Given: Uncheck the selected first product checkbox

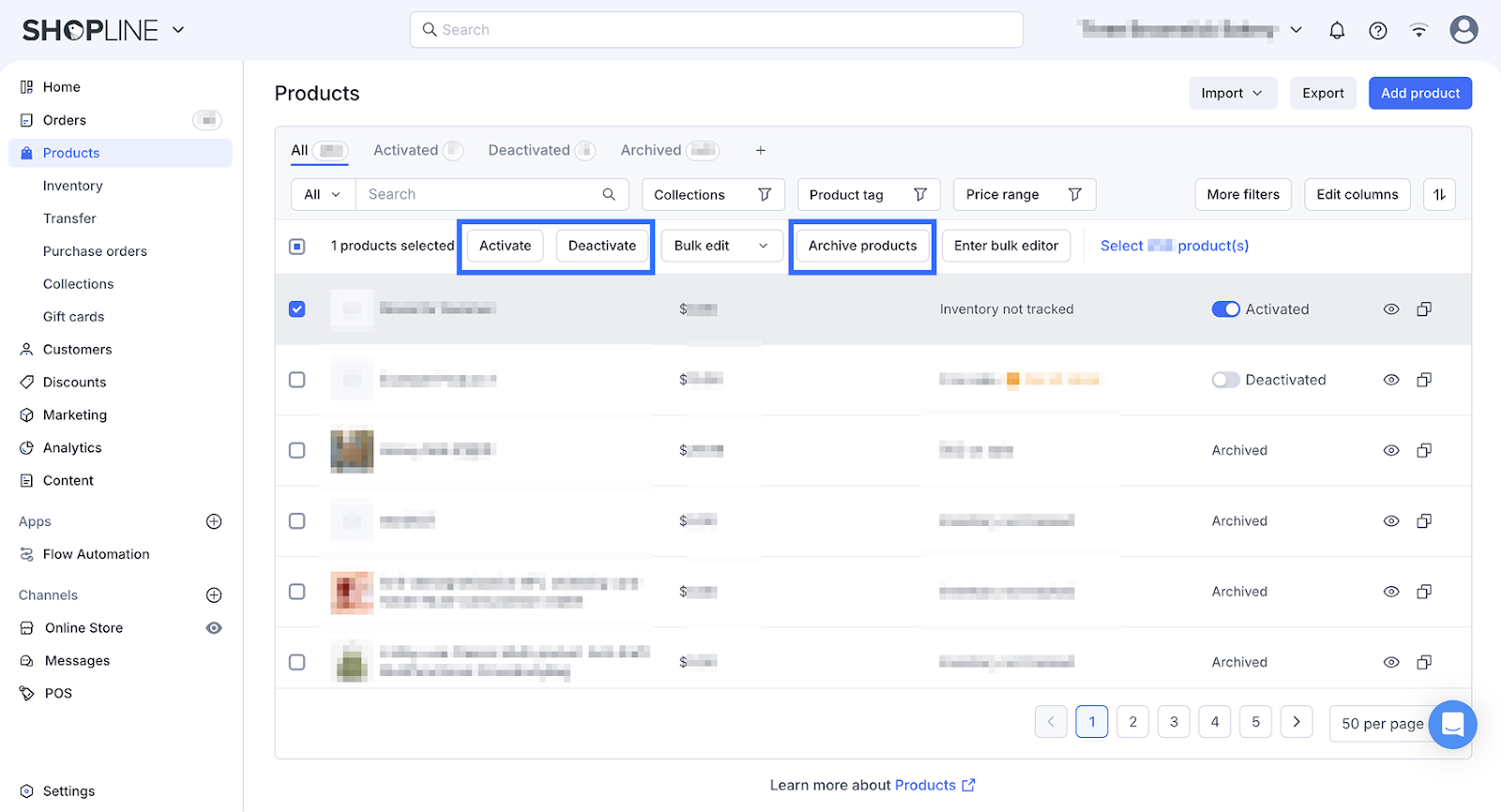Looking at the screenshot, I should [297, 309].
